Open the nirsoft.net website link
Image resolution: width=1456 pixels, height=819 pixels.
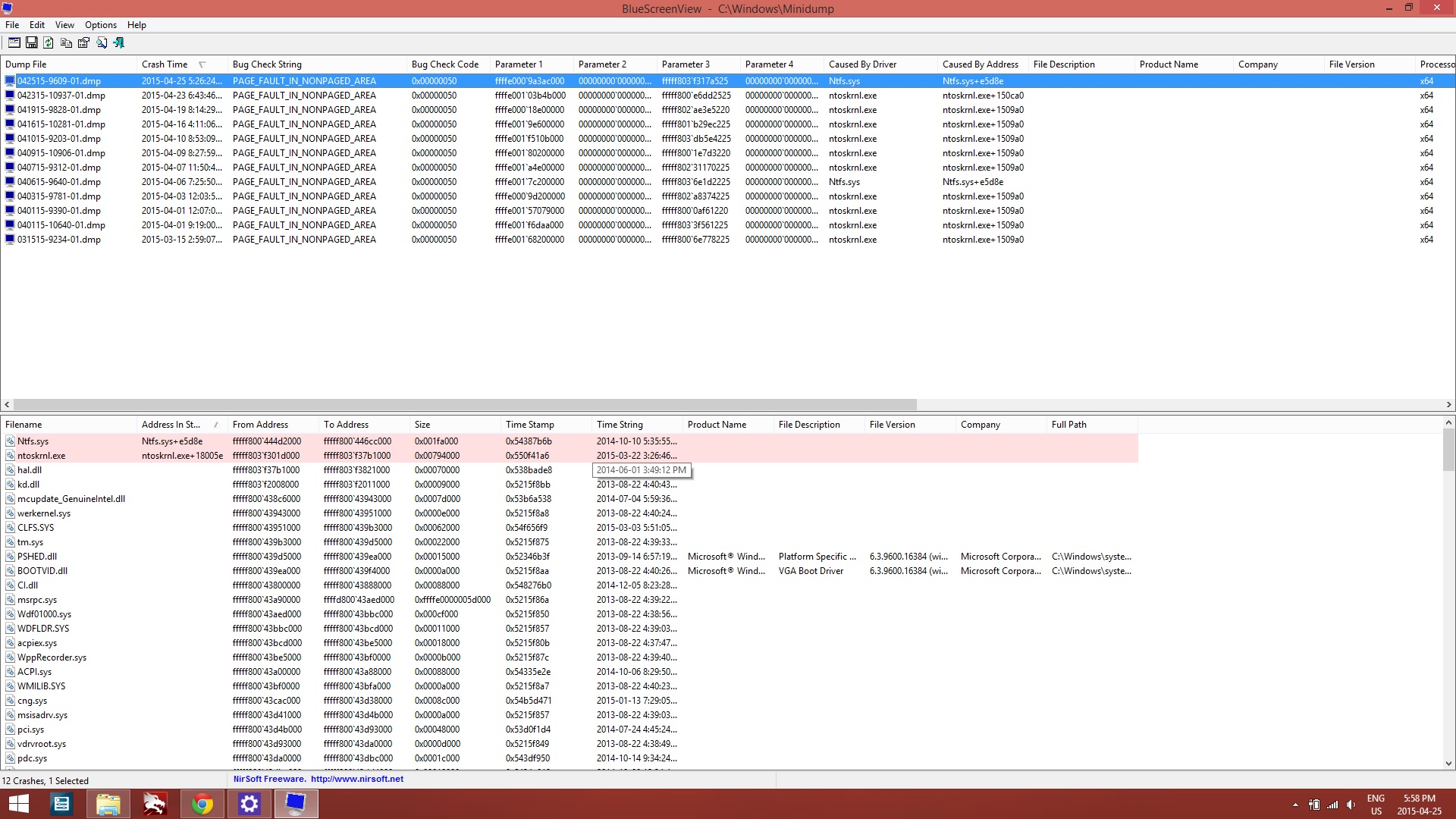[x=356, y=779]
